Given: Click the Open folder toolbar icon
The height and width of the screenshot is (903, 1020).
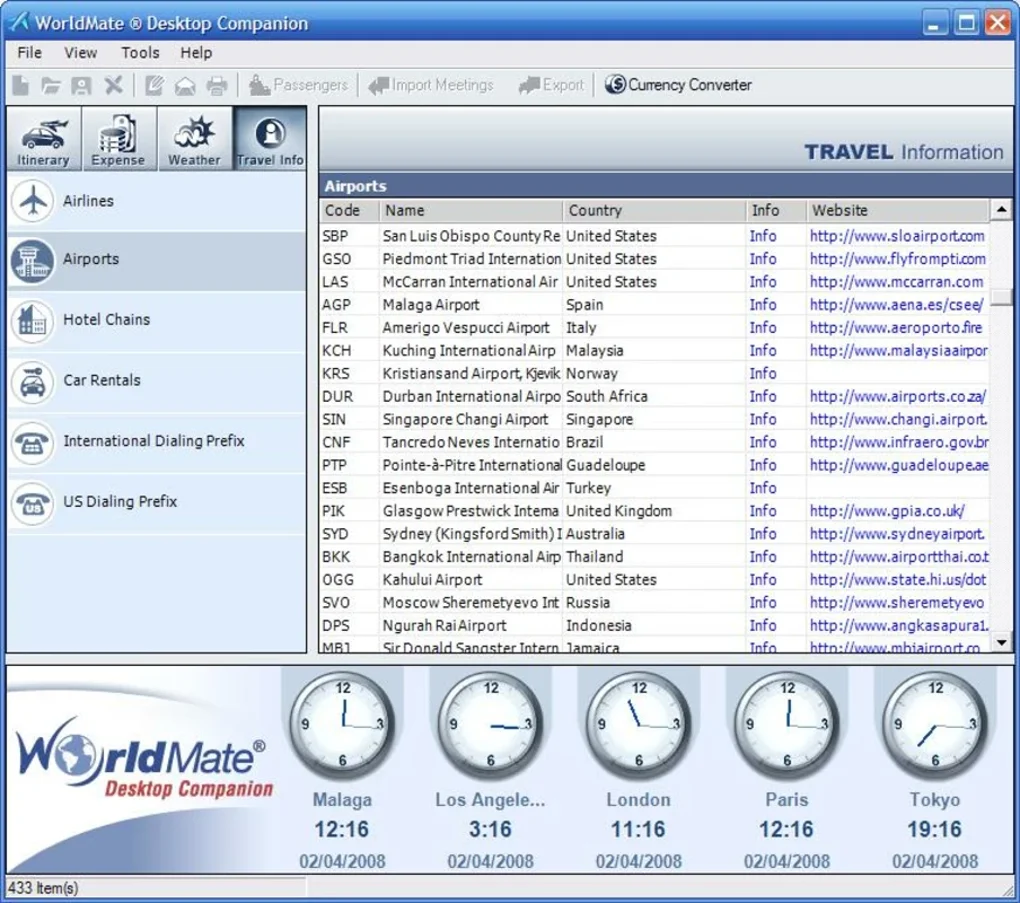Looking at the screenshot, I should [51, 85].
